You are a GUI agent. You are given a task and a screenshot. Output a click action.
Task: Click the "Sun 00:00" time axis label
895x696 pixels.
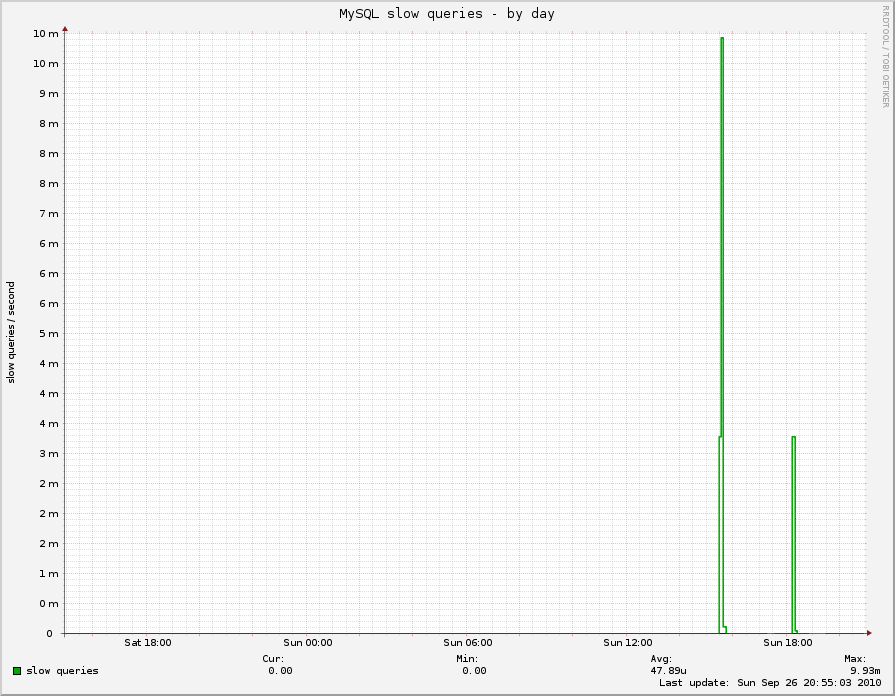[307, 643]
